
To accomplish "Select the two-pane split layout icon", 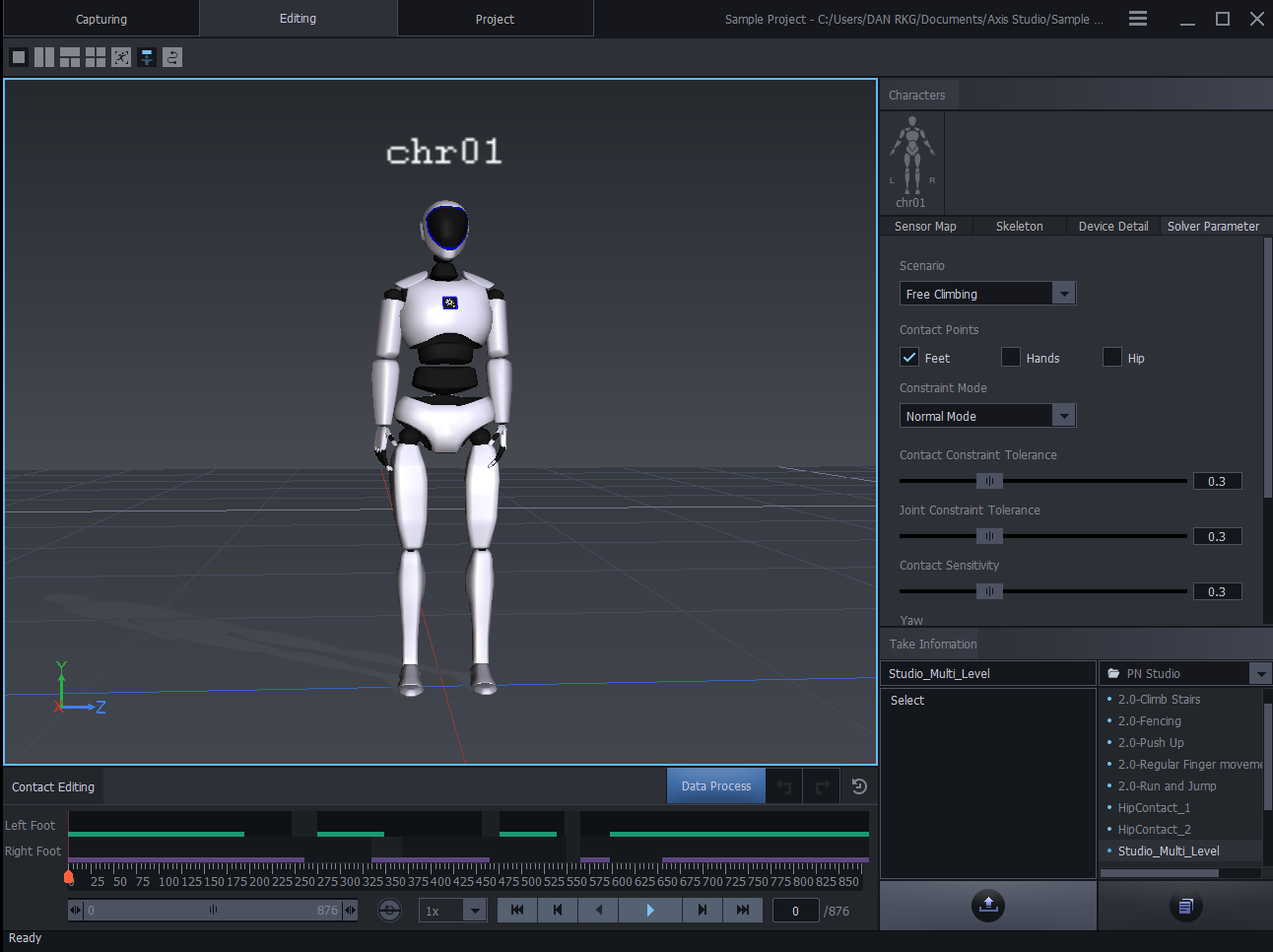I will [44, 56].
